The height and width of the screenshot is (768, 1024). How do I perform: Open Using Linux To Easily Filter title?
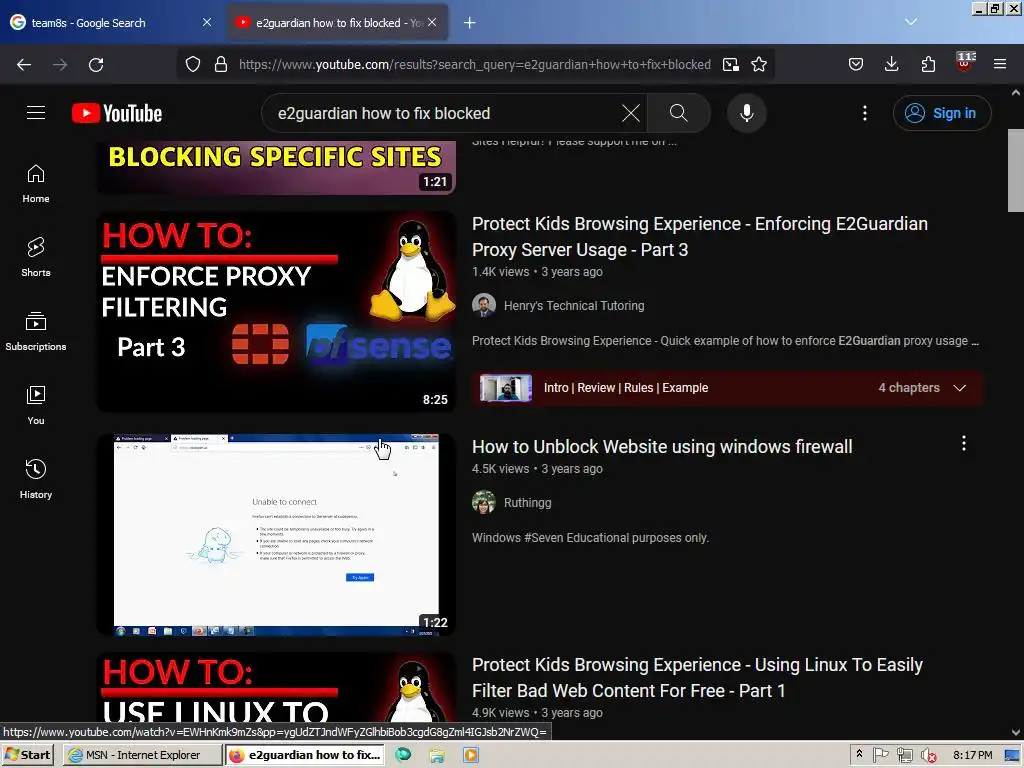tap(697, 677)
